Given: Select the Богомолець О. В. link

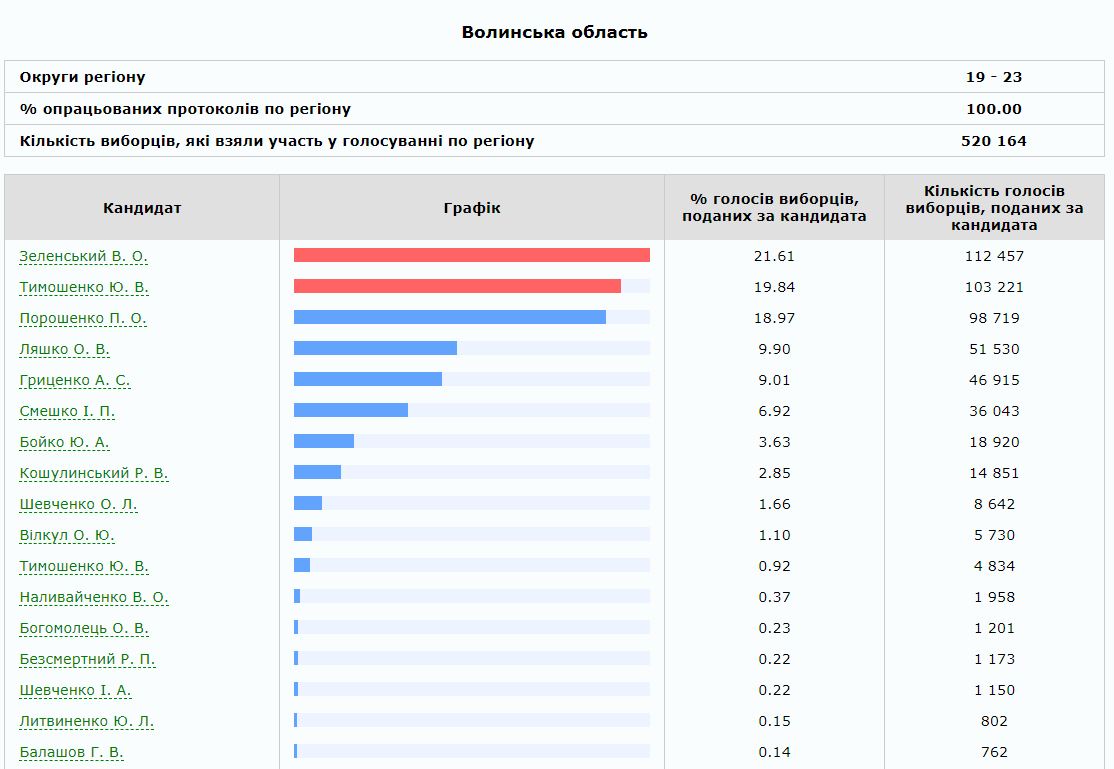Looking at the screenshot, I should click(x=84, y=628).
